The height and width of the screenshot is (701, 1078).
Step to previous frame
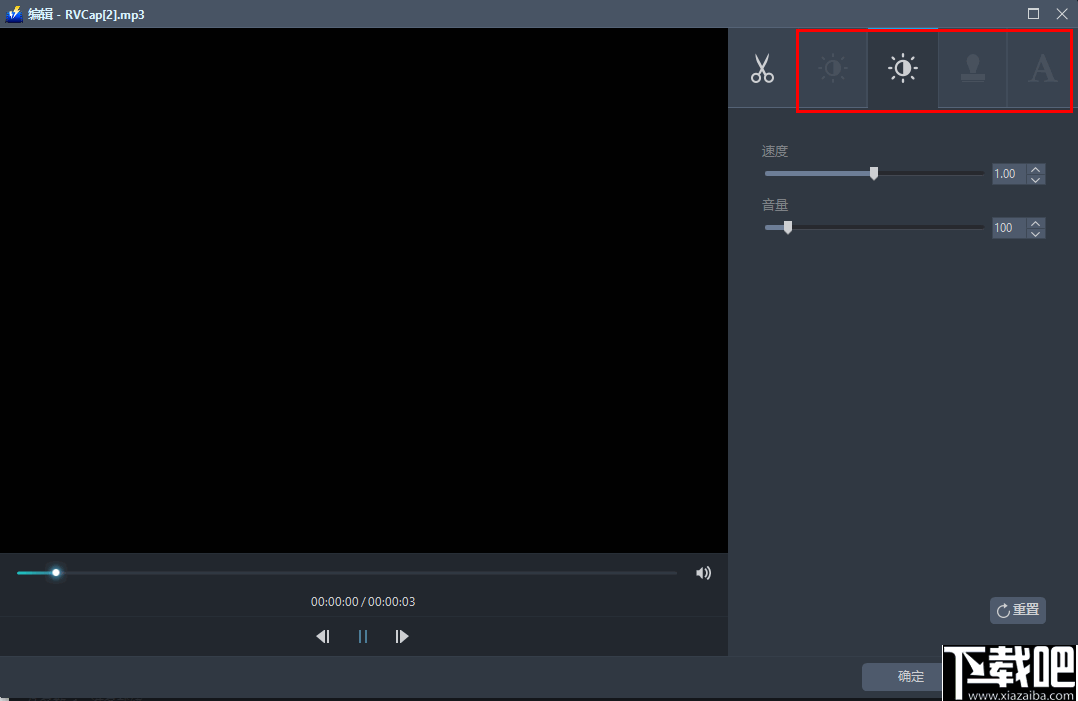click(x=323, y=636)
